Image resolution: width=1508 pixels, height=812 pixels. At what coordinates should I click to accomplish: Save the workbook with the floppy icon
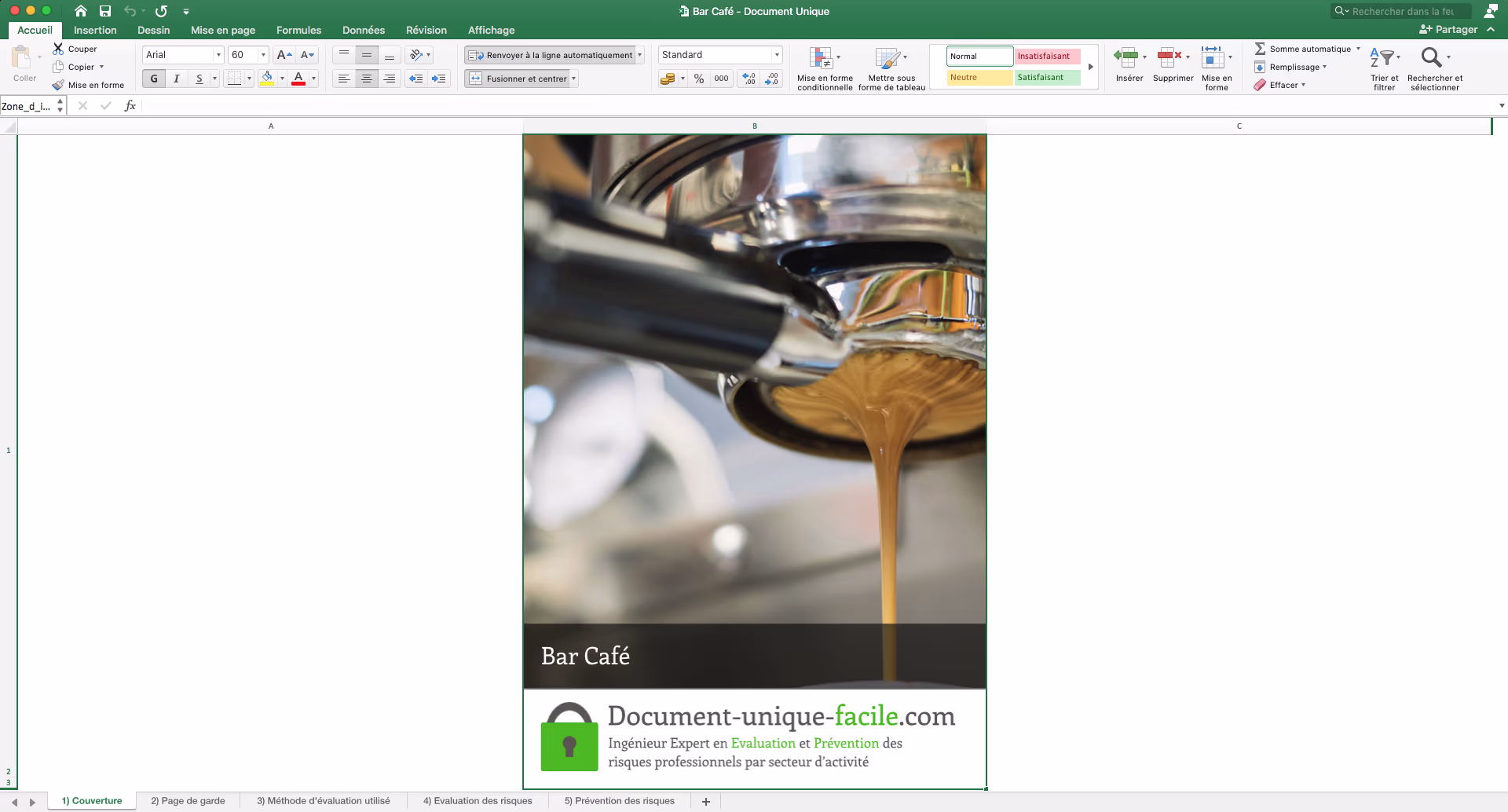[x=105, y=11]
